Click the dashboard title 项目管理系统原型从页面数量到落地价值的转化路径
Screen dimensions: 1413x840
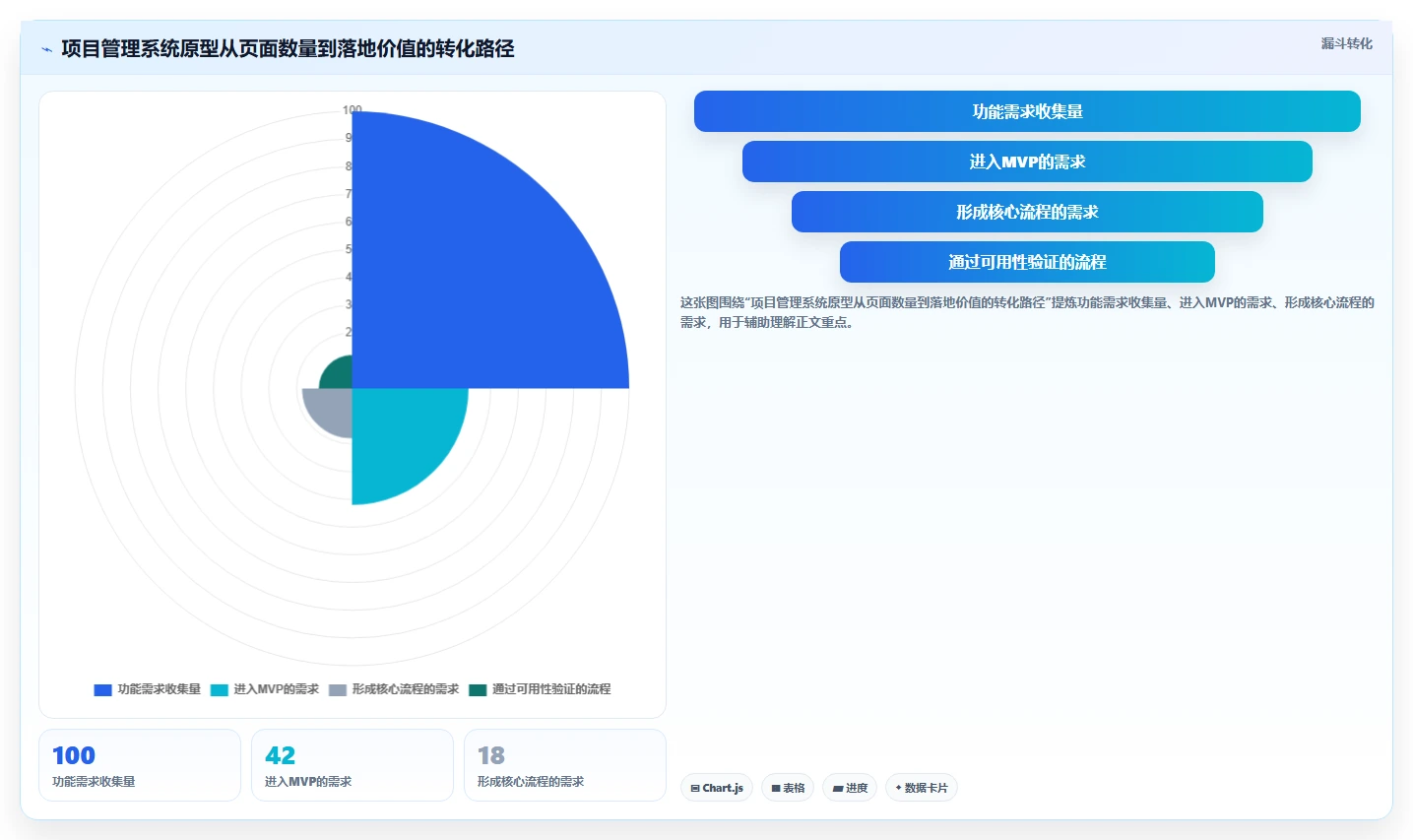click(288, 48)
